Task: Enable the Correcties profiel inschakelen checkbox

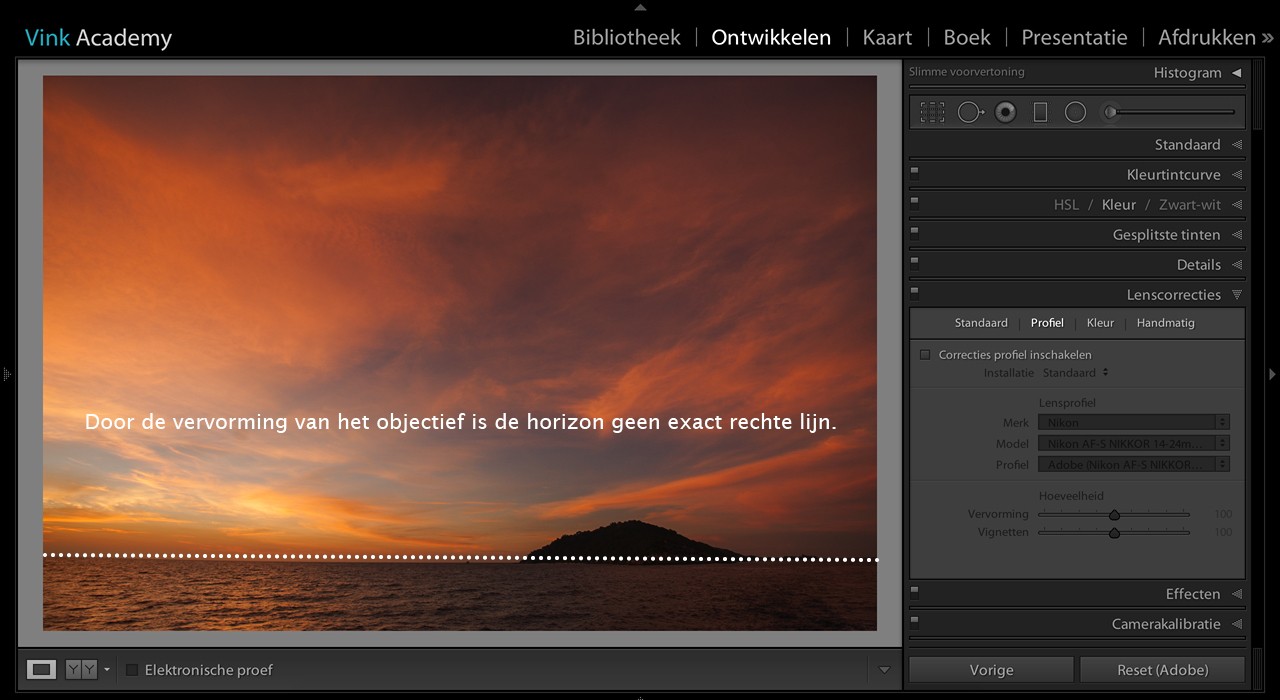Action: pyautogui.click(x=925, y=354)
